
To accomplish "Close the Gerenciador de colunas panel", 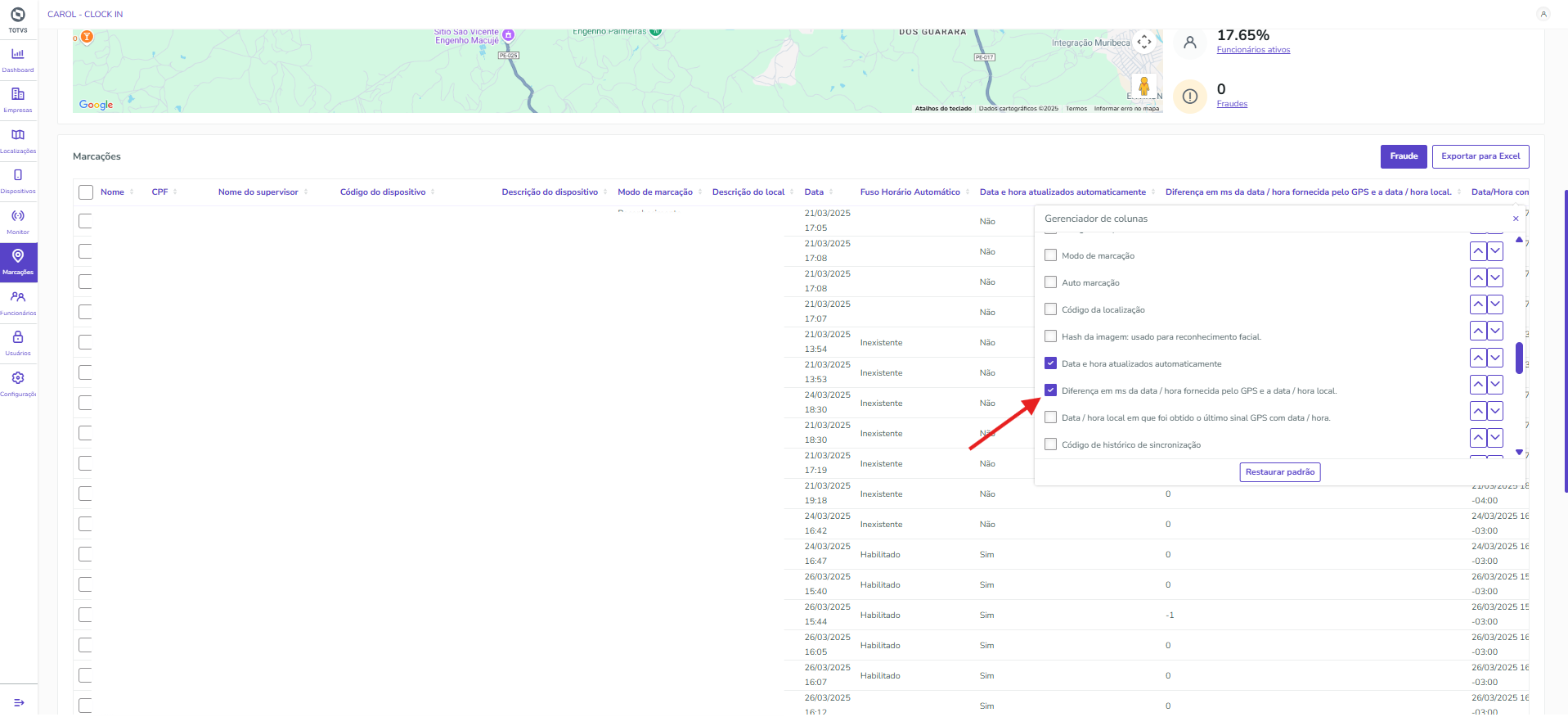I will [1516, 219].
